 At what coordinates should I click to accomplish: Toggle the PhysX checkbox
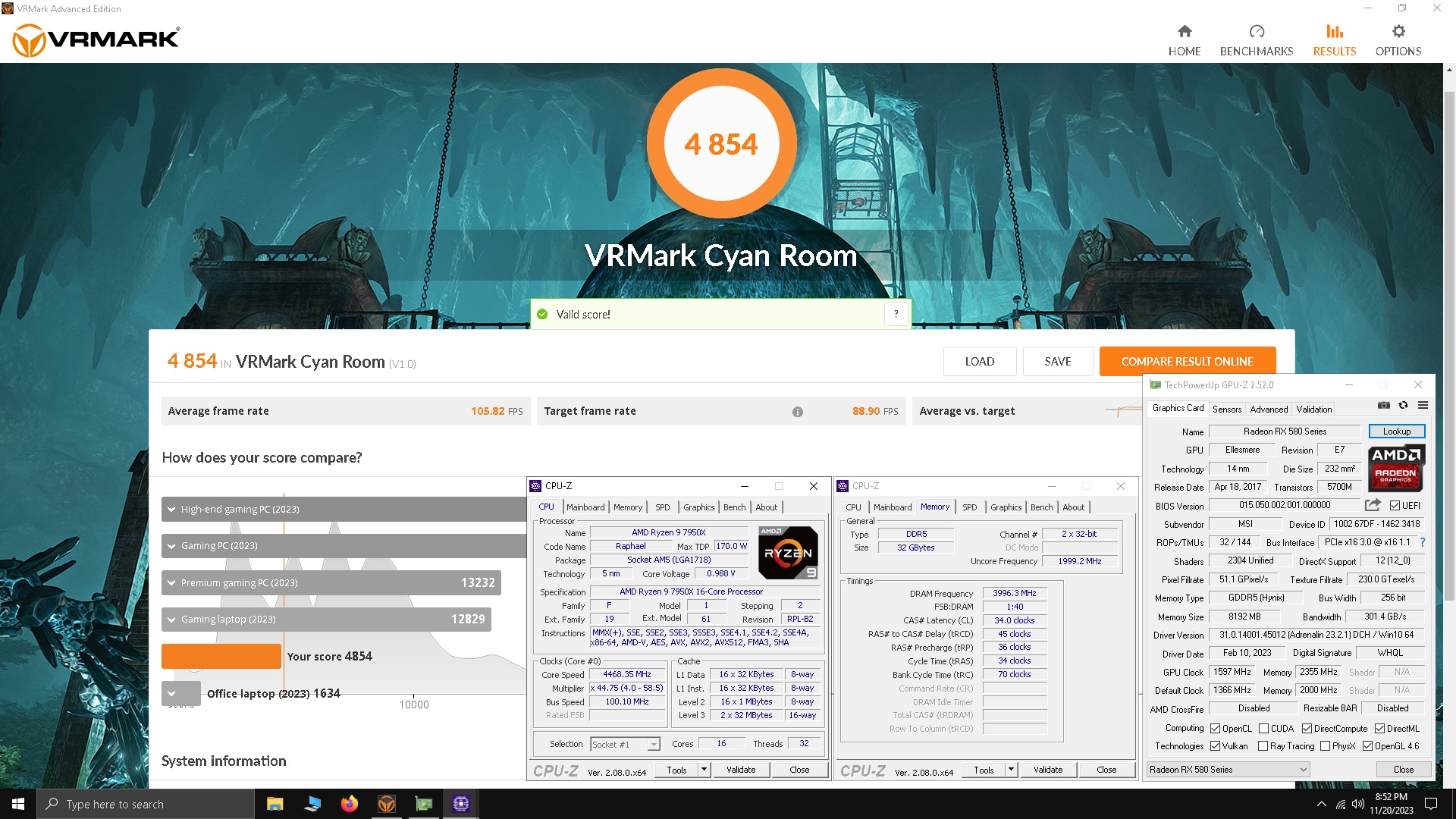tap(1325, 746)
